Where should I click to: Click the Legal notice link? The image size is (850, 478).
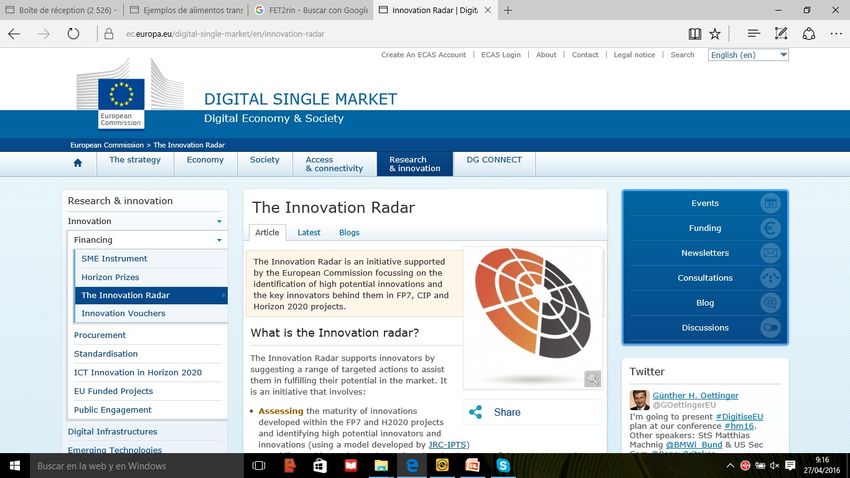click(x=634, y=55)
